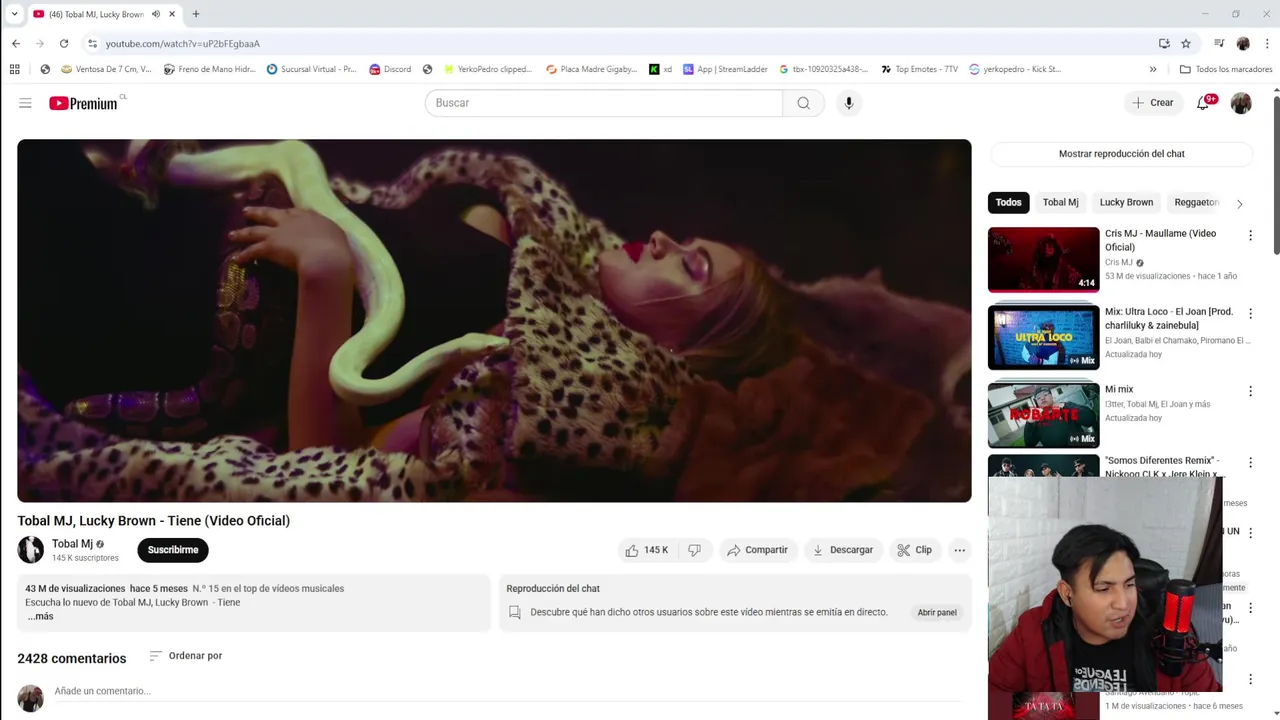Install or cast page icon in address bar

(1164, 43)
